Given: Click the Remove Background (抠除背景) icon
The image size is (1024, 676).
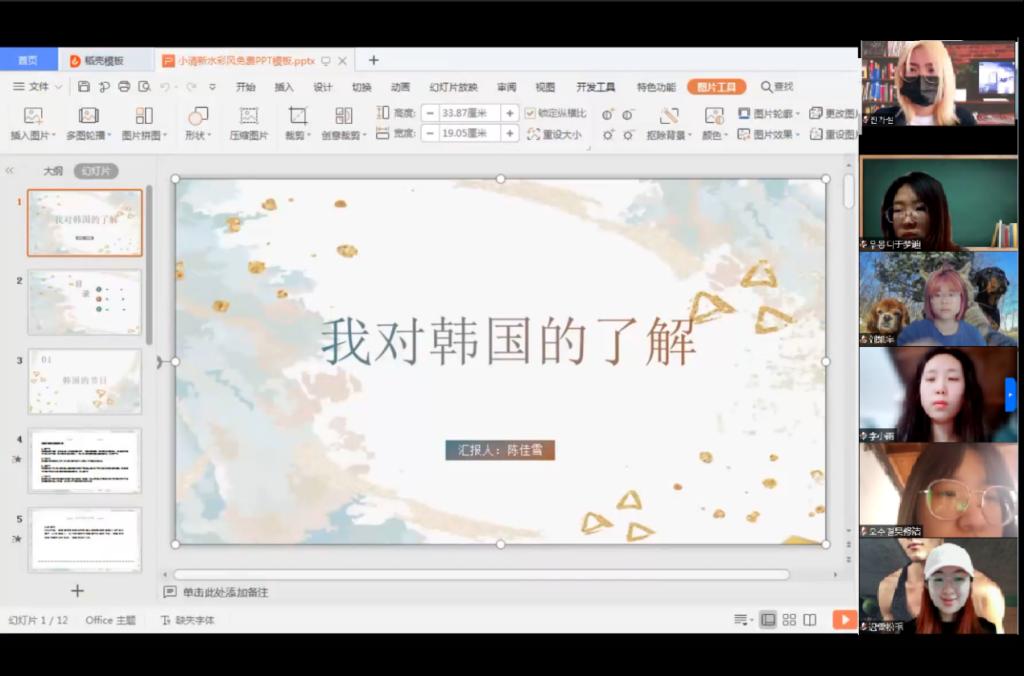Looking at the screenshot, I should pyautogui.click(x=669, y=116).
